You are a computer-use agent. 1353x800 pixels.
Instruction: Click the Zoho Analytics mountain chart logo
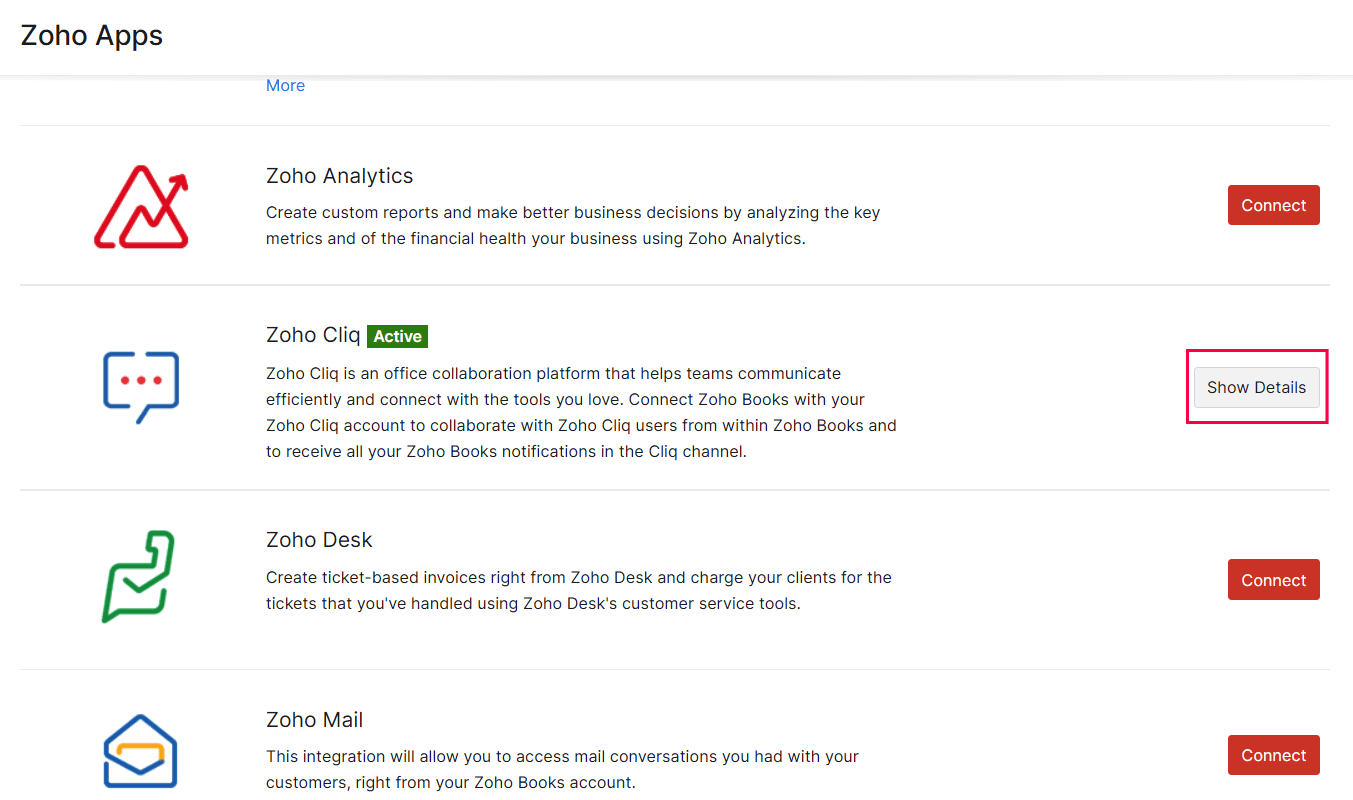(x=141, y=207)
